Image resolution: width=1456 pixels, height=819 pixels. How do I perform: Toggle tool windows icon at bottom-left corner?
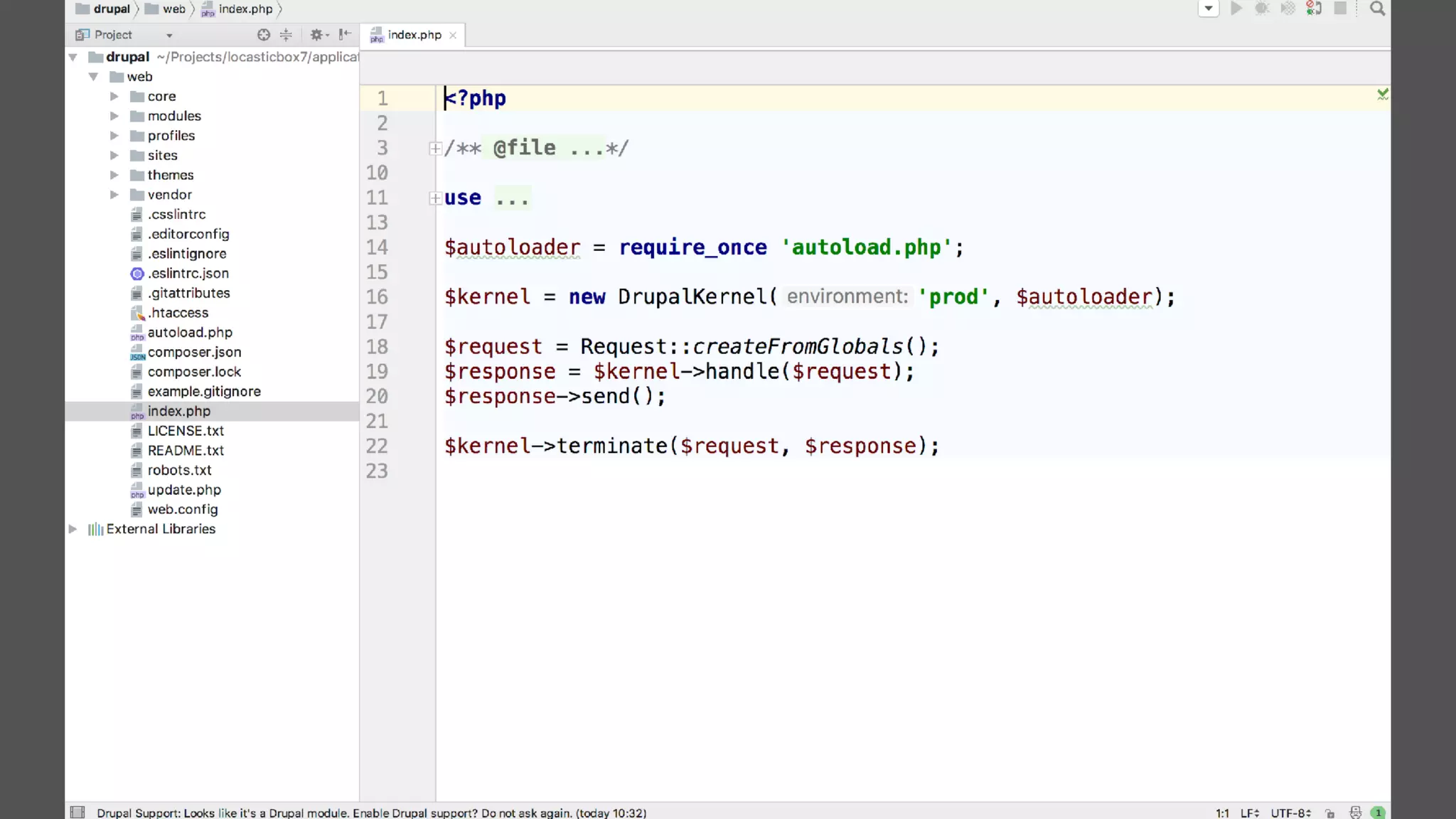coord(77,812)
